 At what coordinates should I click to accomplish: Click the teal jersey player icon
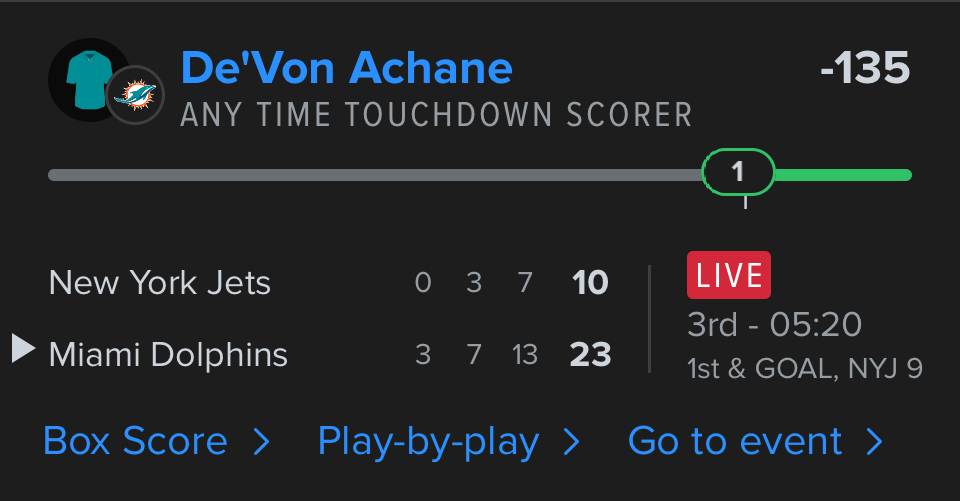86,80
